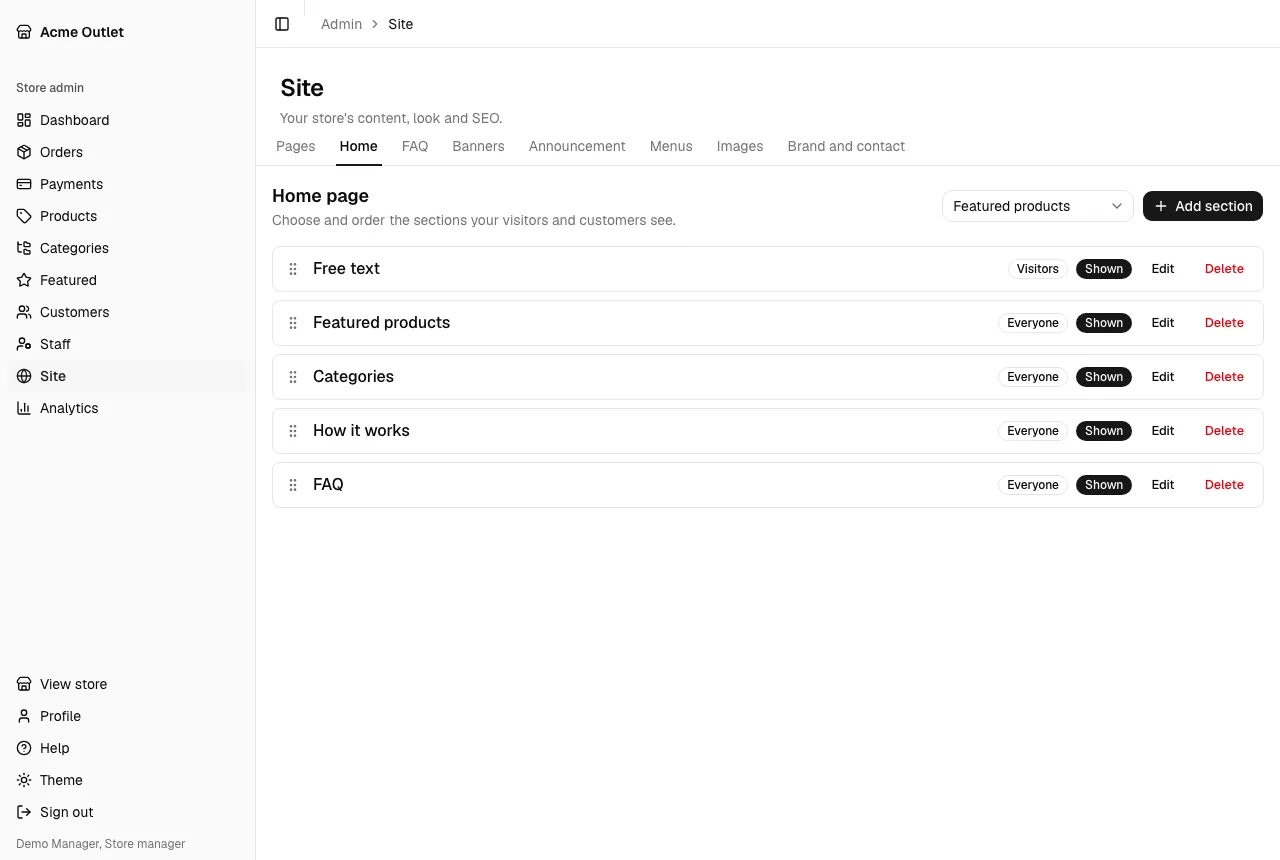The height and width of the screenshot is (860, 1280).
Task: Edit the How it works section
Action: coord(1163,431)
